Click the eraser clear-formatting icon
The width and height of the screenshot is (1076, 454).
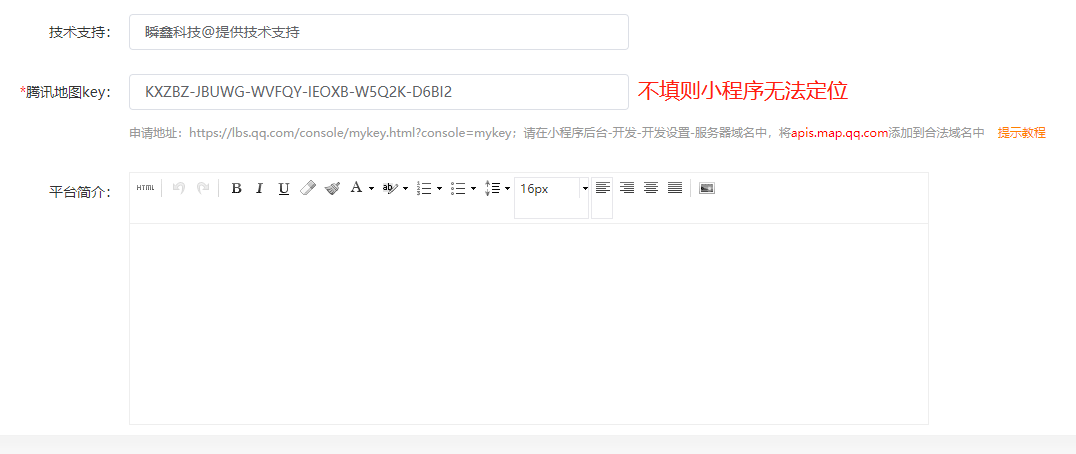pos(308,188)
